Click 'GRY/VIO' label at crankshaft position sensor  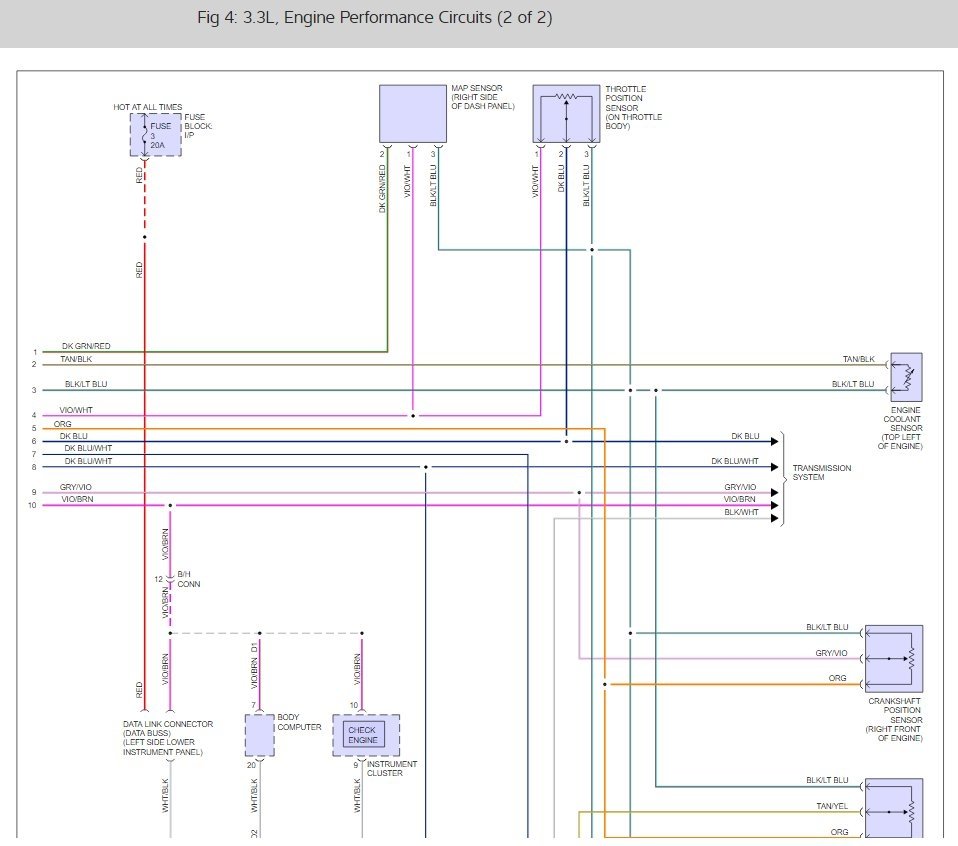point(832,653)
